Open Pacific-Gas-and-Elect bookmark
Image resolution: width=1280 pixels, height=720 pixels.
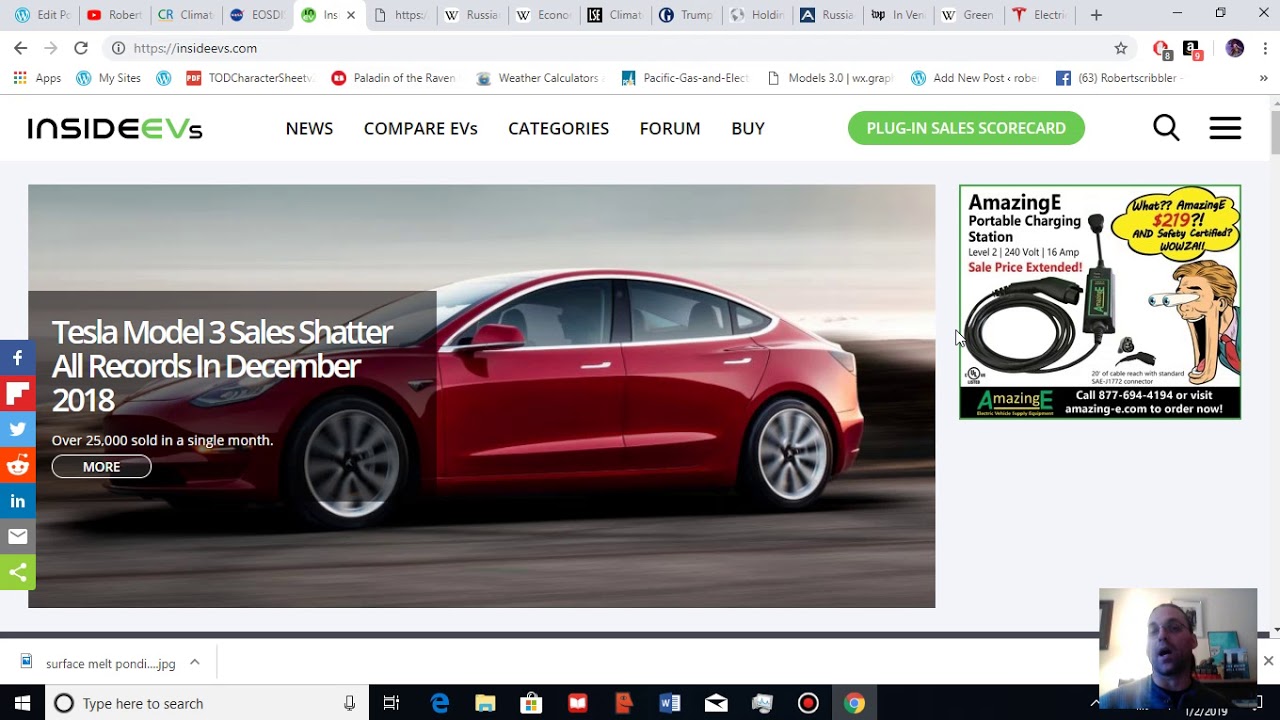[x=684, y=78]
